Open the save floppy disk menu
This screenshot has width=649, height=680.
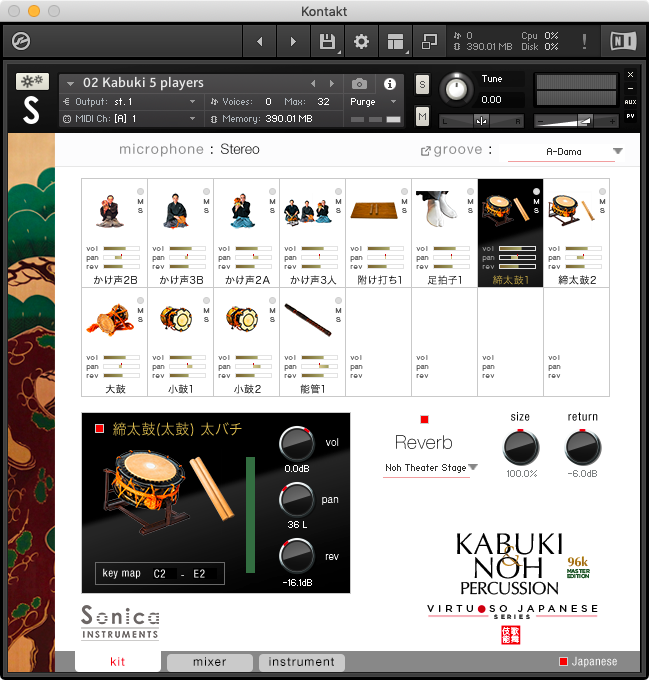click(x=327, y=42)
